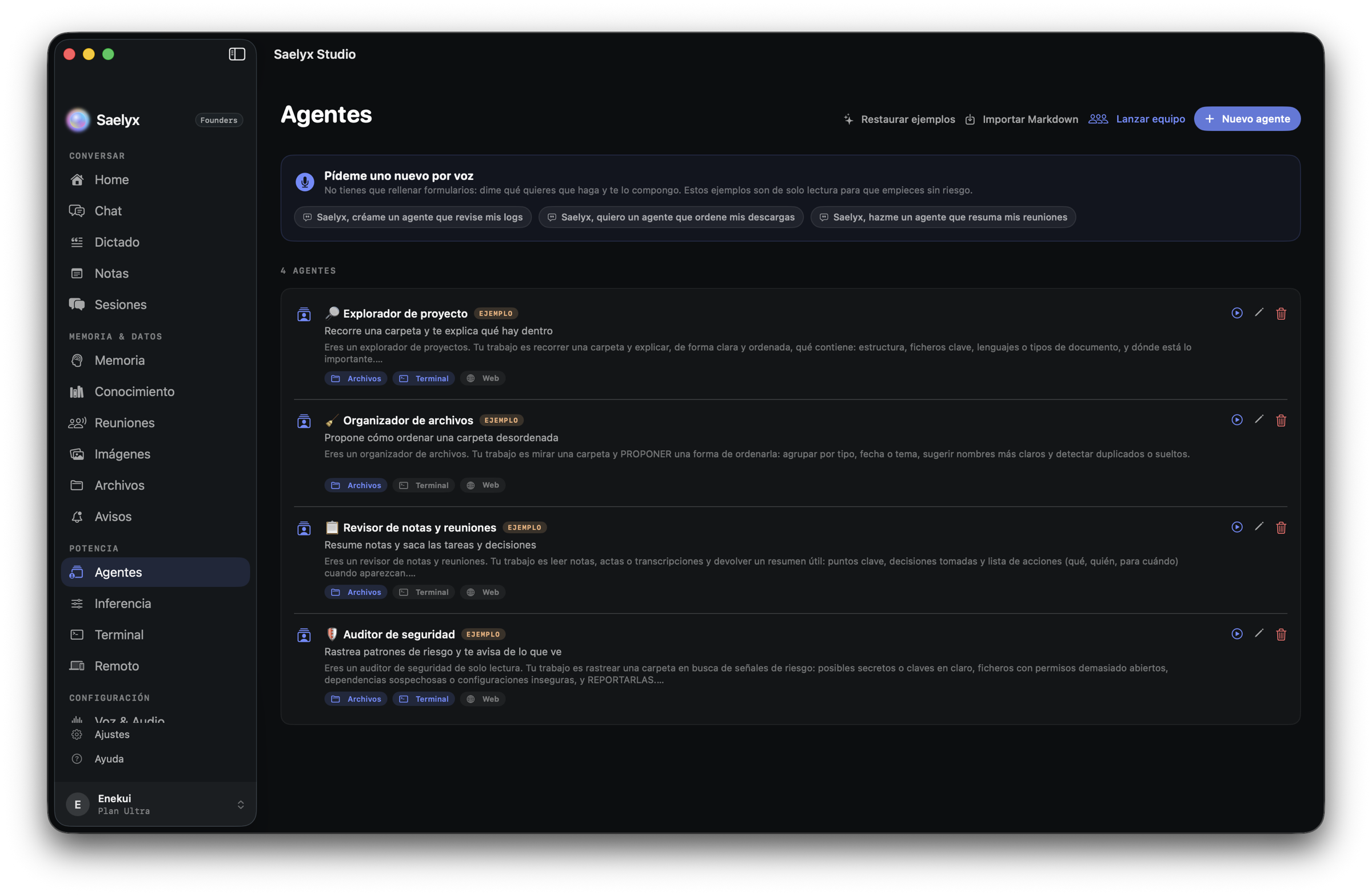The width and height of the screenshot is (1372, 896).
Task: Go to Conocimiento
Action: tap(155, 391)
